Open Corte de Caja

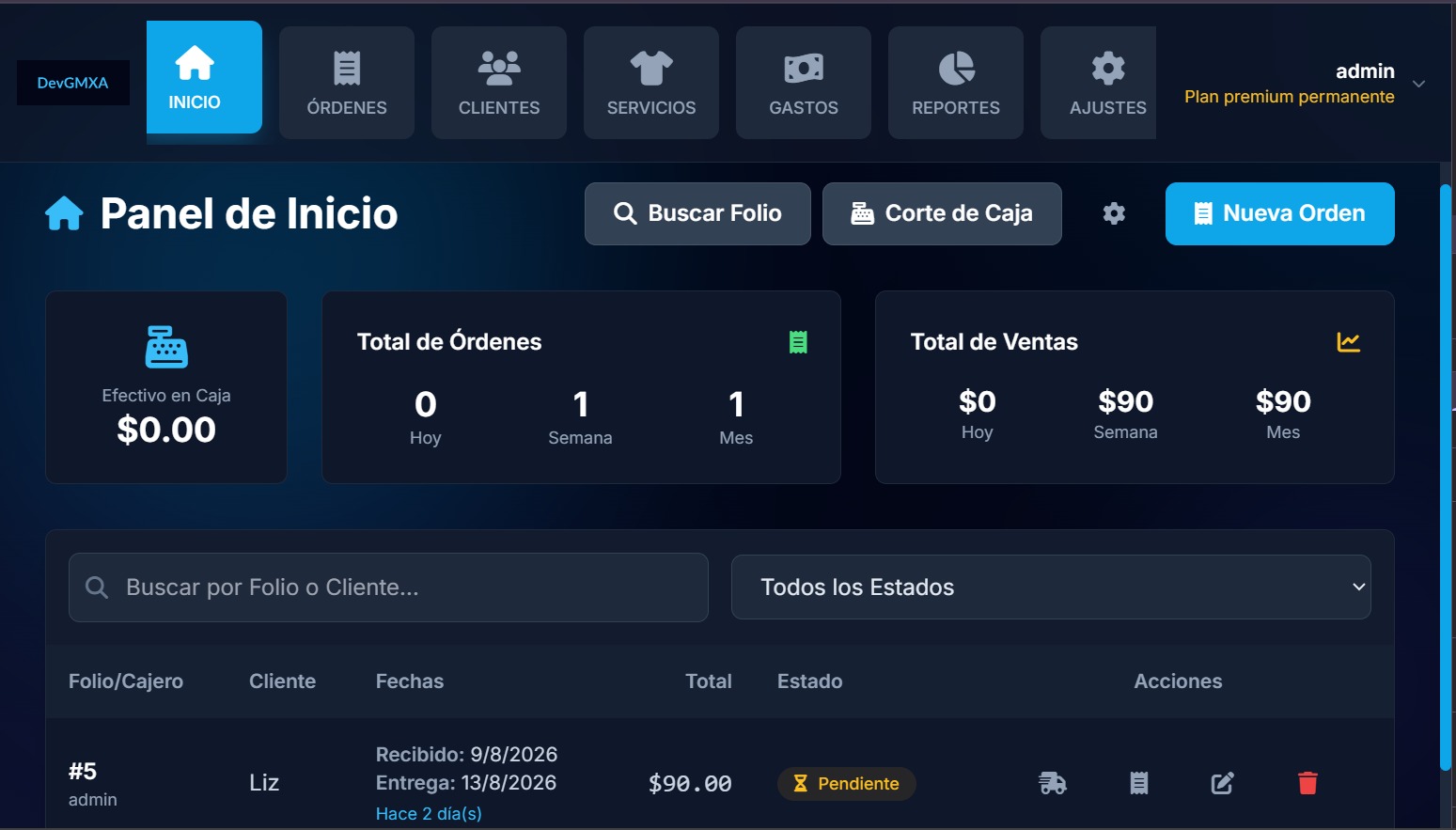click(x=942, y=213)
